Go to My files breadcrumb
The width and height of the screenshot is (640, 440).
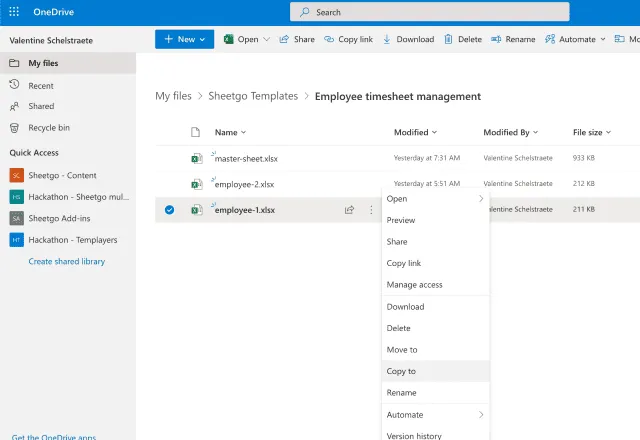(x=173, y=96)
